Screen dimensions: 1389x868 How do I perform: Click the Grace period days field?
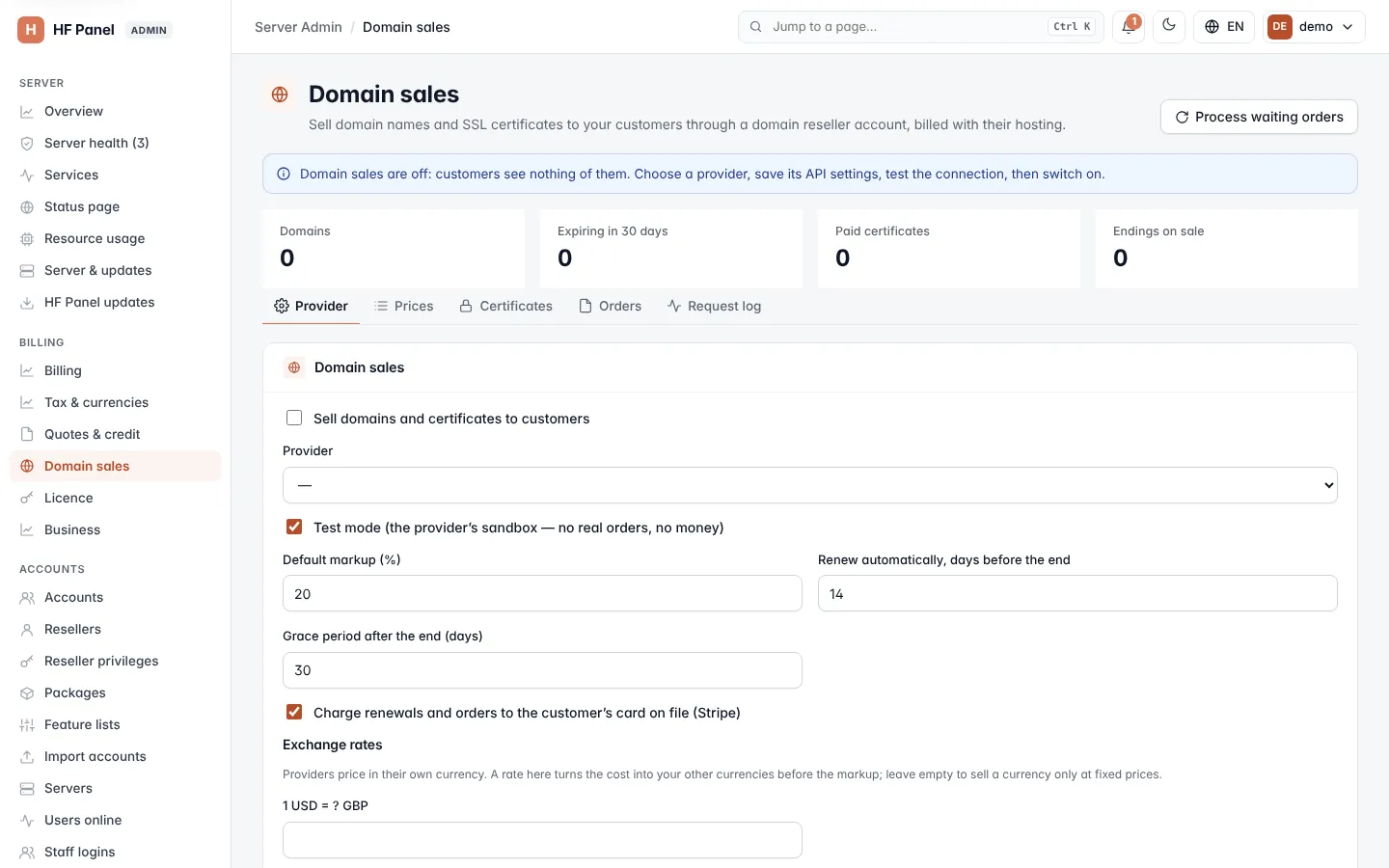point(542,670)
